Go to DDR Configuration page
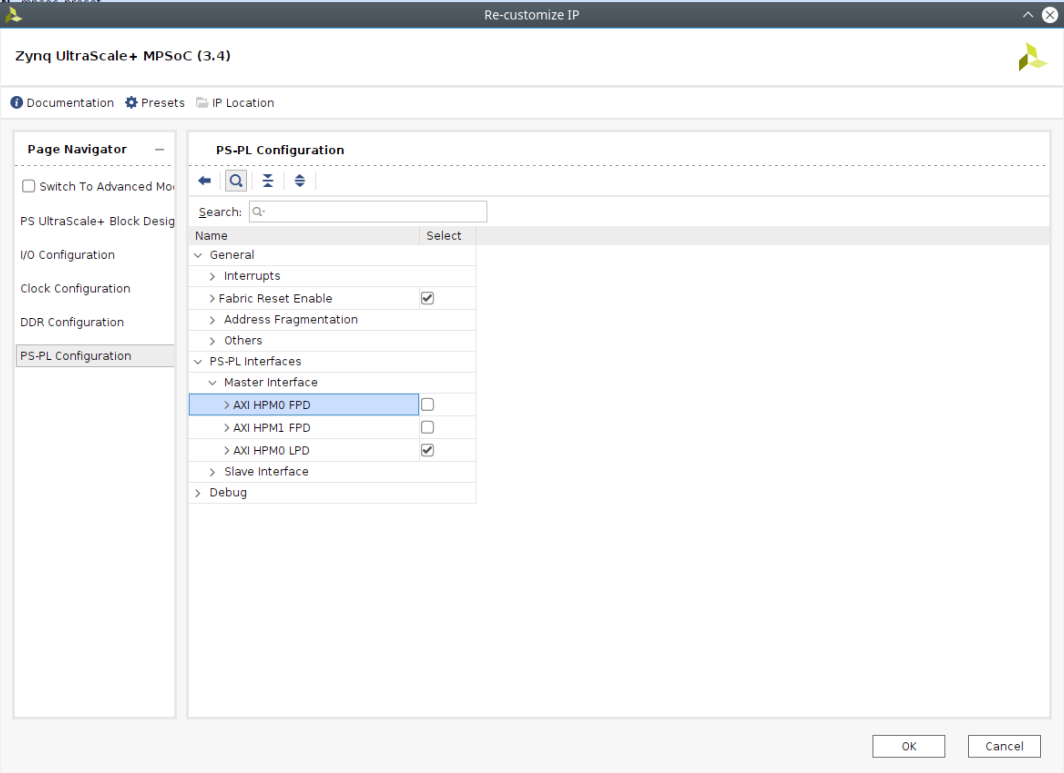 point(72,323)
